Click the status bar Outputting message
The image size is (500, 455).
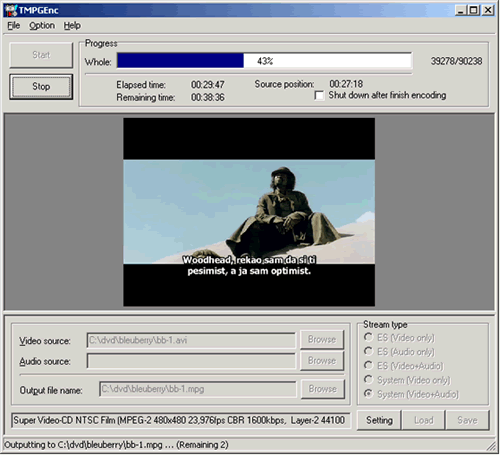tap(116, 445)
